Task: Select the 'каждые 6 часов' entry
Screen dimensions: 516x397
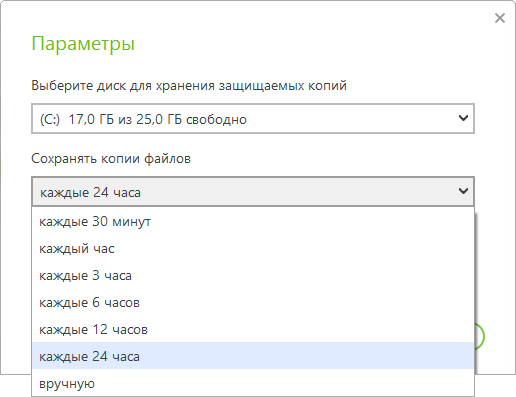Action: [x=253, y=302]
